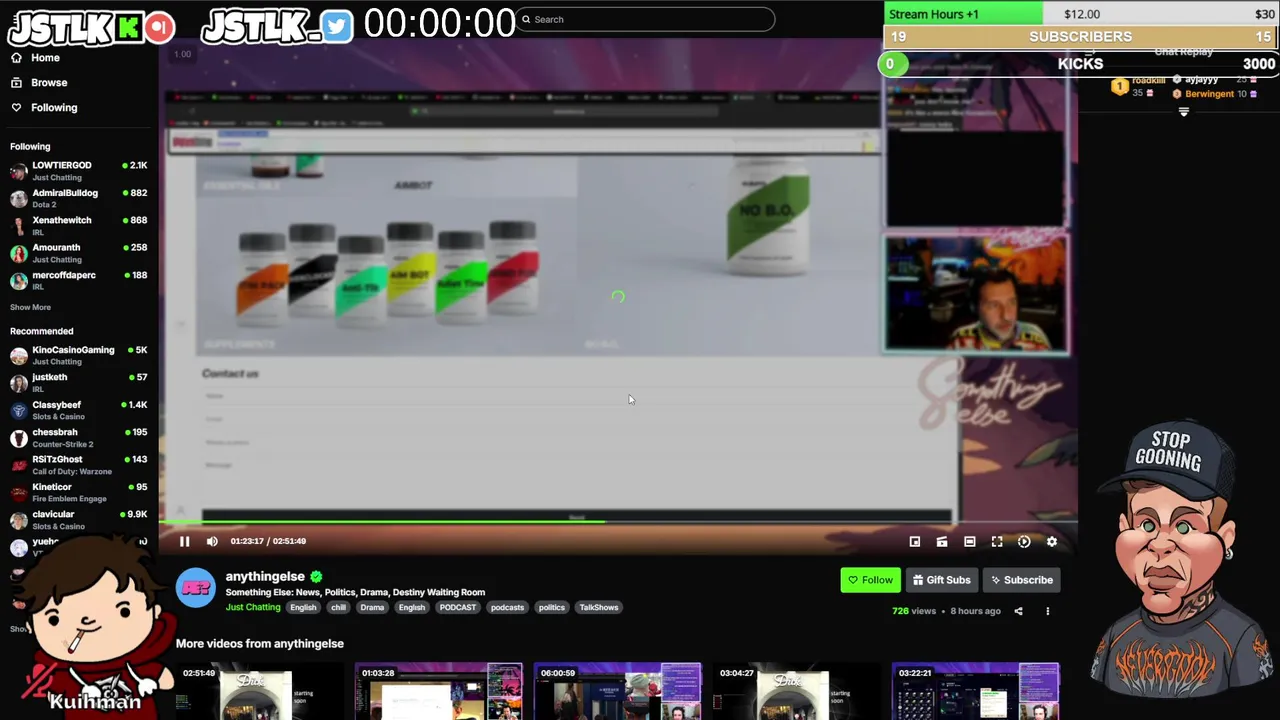Image resolution: width=1280 pixels, height=720 pixels.
Task: Seek using the video progress bar
Action: (618, 521)
